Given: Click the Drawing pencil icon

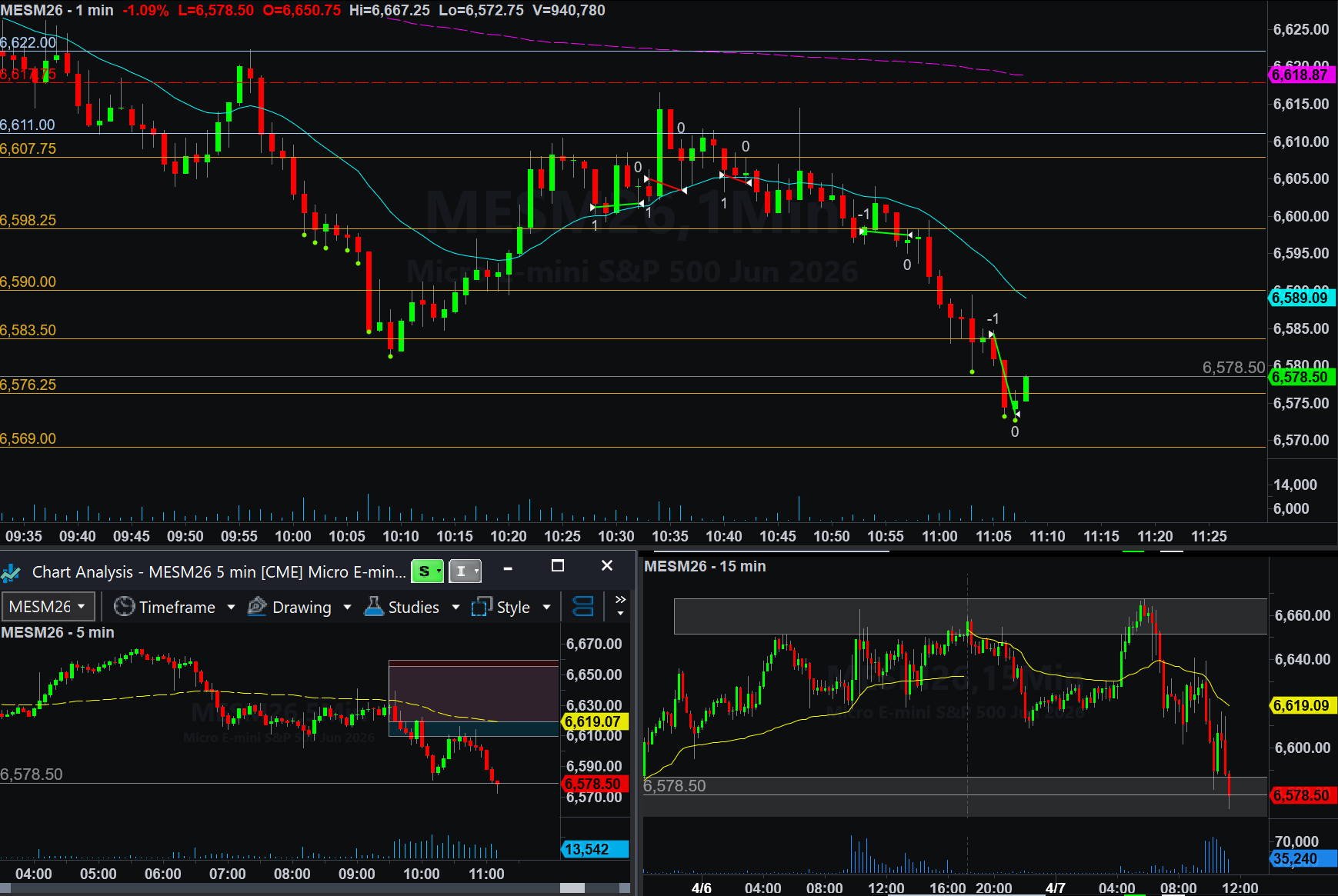Looking at the screenshot, I should coord(257,607).
